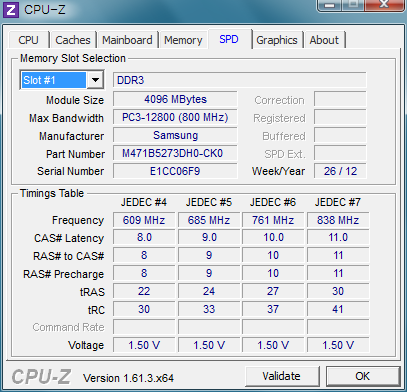Click the CAS# Latency value 11.0
The width and height of the screenshot is (407, 392).
(x=338, y=238)
